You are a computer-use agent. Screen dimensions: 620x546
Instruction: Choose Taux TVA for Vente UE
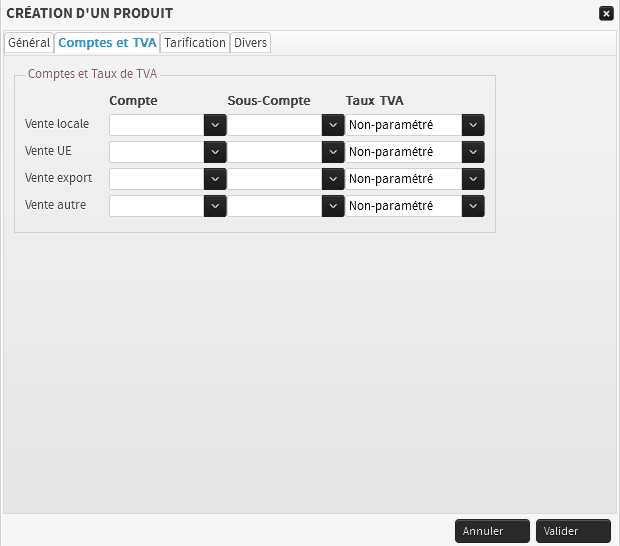[x=415, y=152]
